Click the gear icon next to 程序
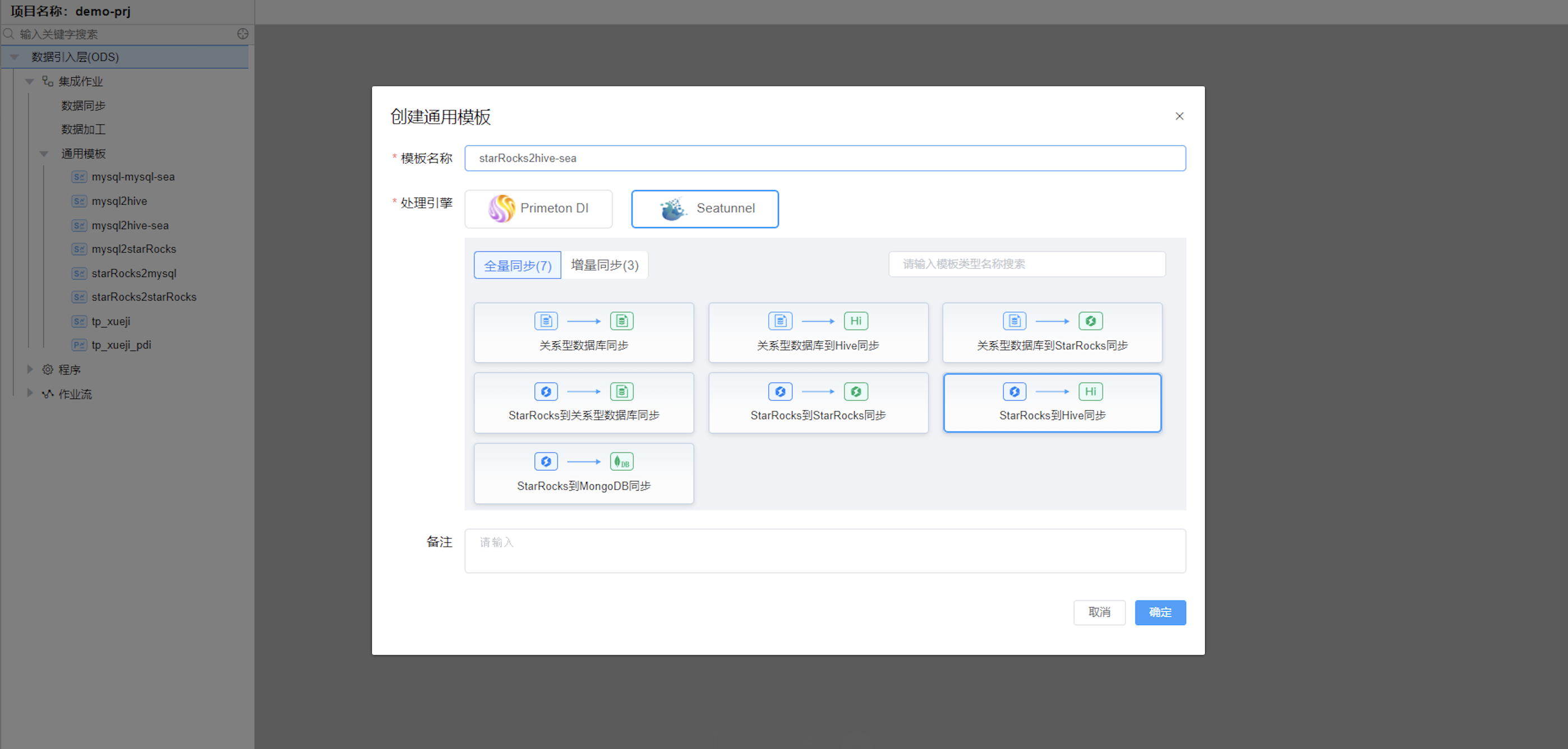1568x749 pixels. [x=48, y=369]
